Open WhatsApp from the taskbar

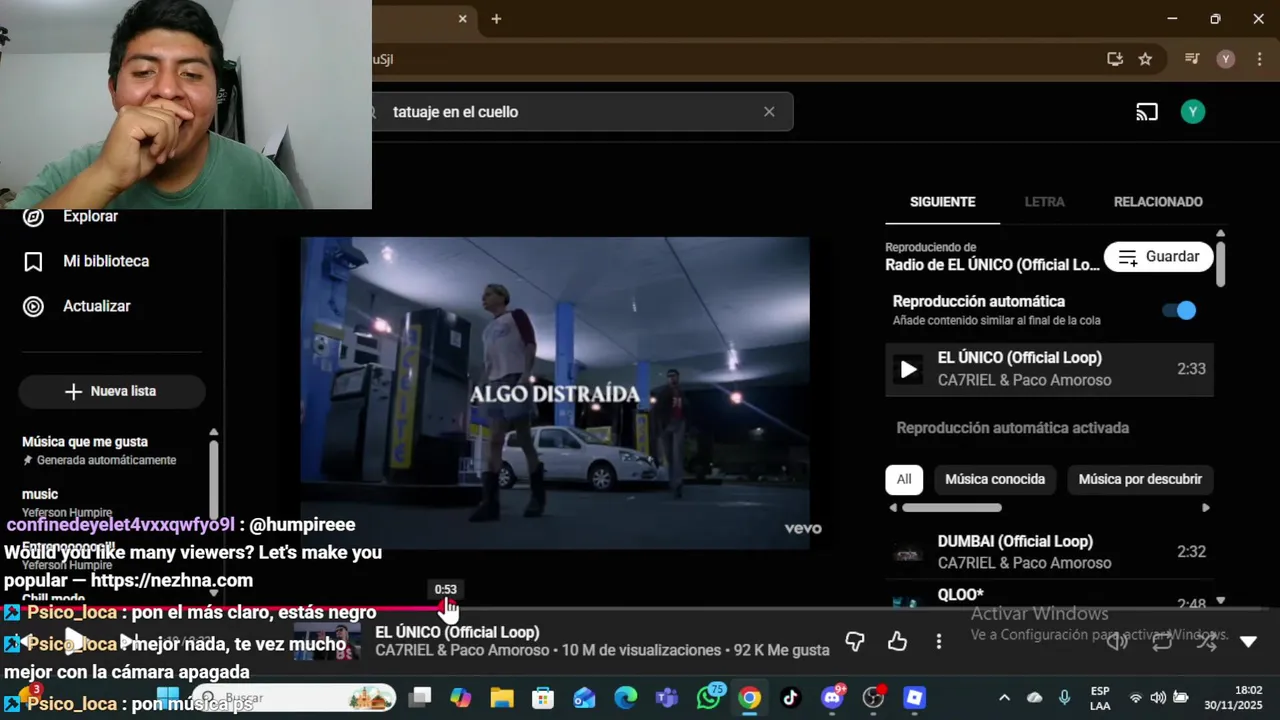tap(709, 698)
